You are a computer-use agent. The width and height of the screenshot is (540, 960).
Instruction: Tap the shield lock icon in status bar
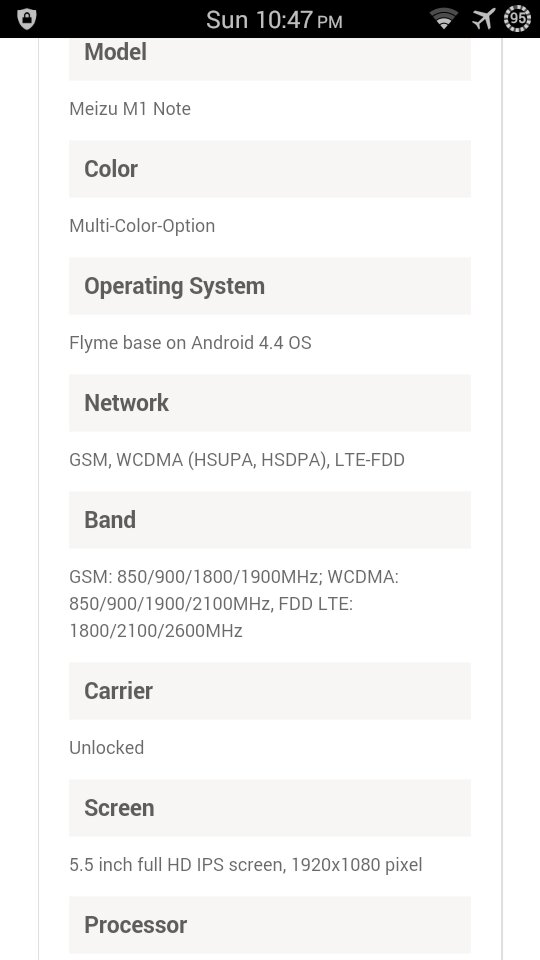tap(26, 19)
